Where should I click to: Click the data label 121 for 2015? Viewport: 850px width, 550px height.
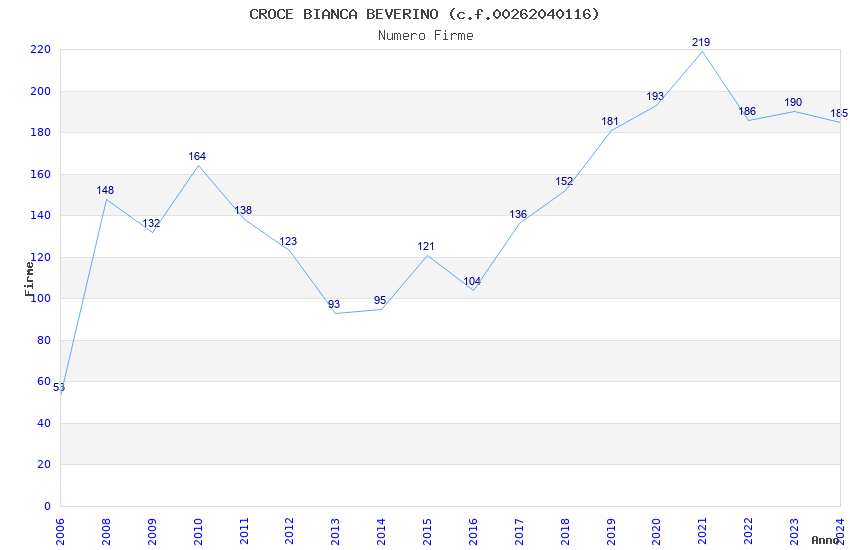[426, 247]
